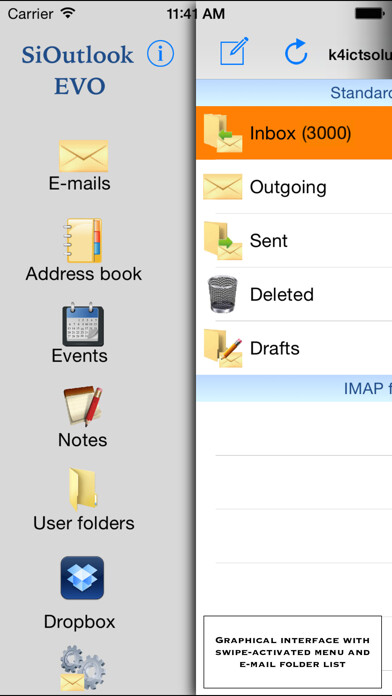Tap the Events menu label
392x696 pixels.
79,356
